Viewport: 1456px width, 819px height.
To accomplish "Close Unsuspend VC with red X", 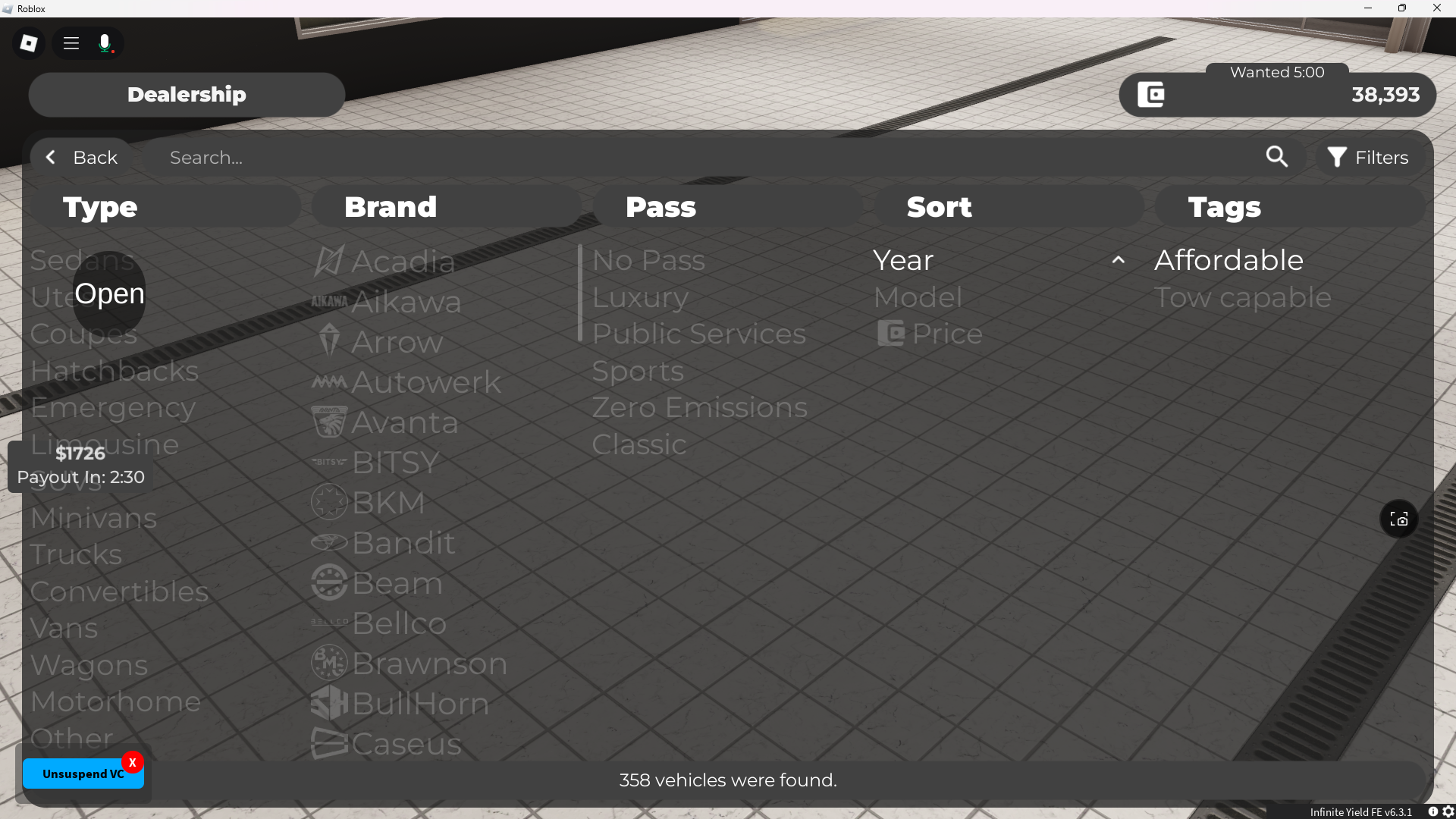I will pyautogui.click(x=133, y=762).
